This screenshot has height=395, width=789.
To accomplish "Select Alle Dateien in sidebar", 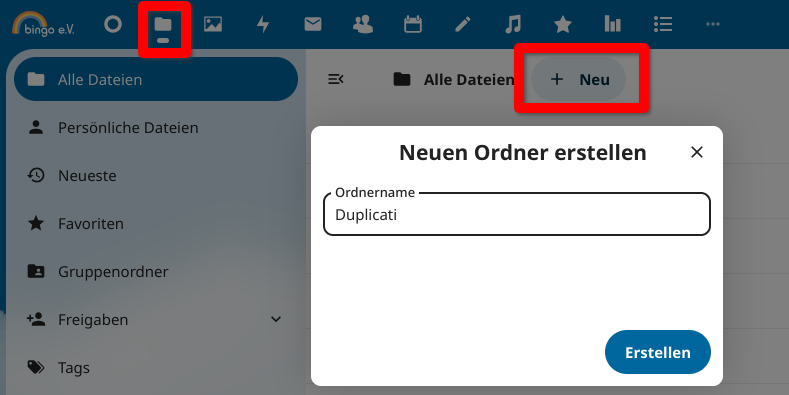I will pos(156,80).
